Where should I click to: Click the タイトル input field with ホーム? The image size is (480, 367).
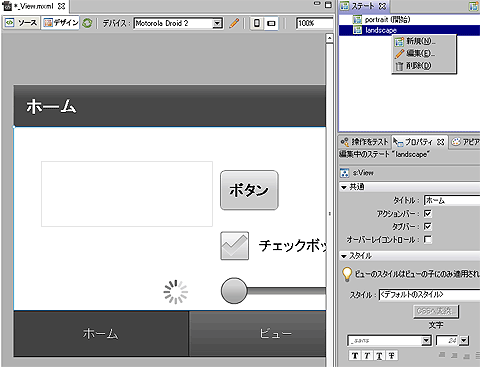click(x=452, y=200)
